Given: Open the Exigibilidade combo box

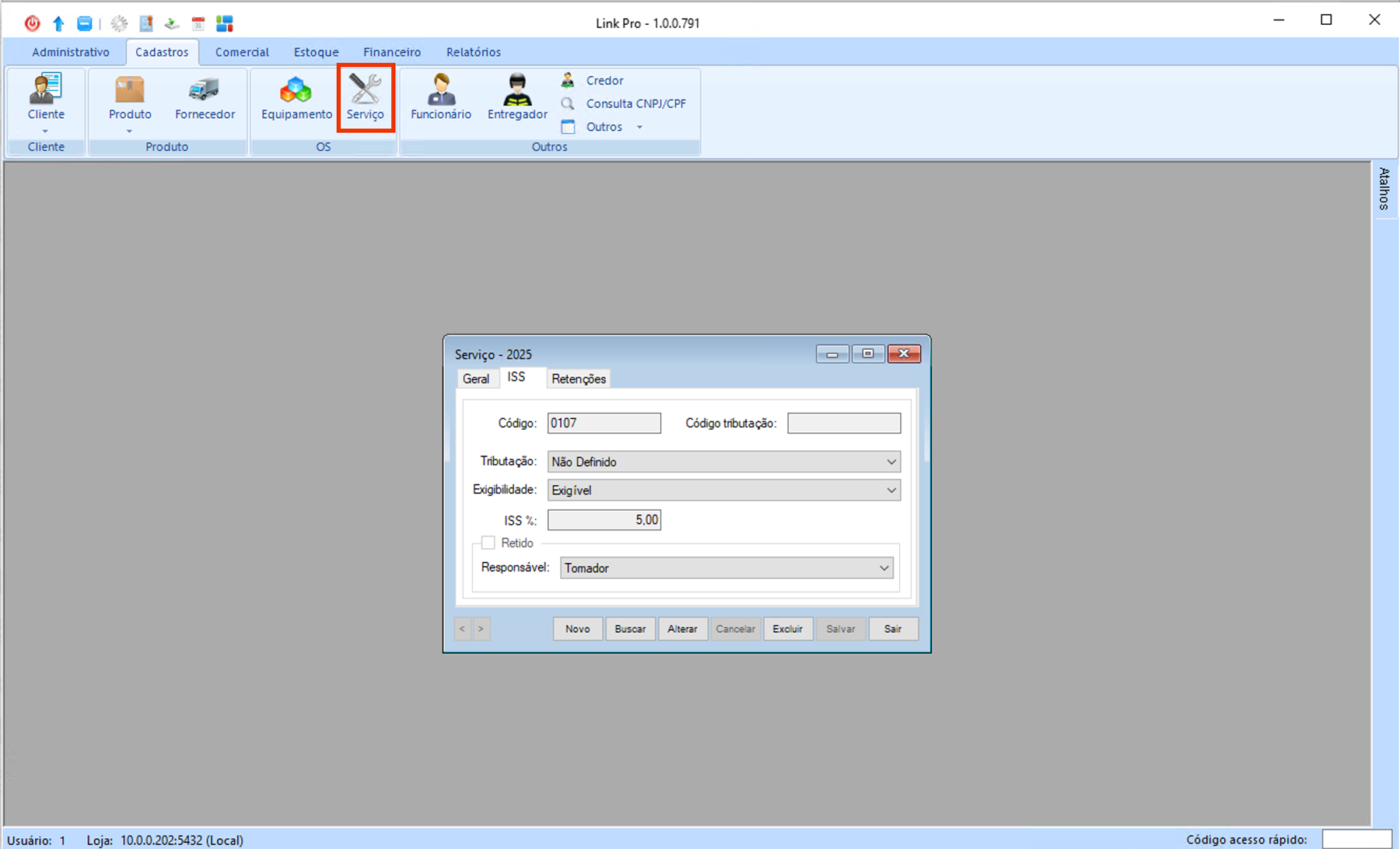Looking at the screenshot, I should (x=891, y=491).
